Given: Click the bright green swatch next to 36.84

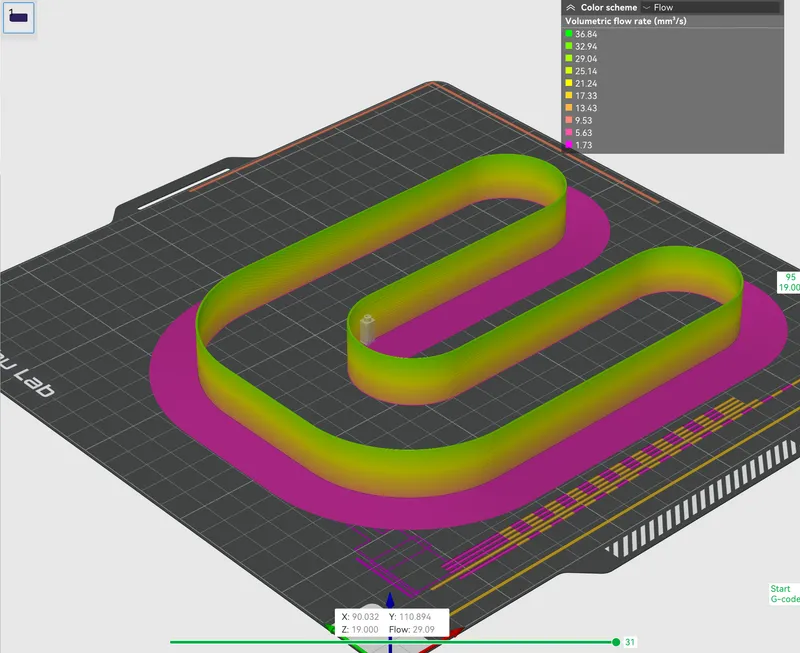Looking at the screenshot, I should [x=569, y=34].
